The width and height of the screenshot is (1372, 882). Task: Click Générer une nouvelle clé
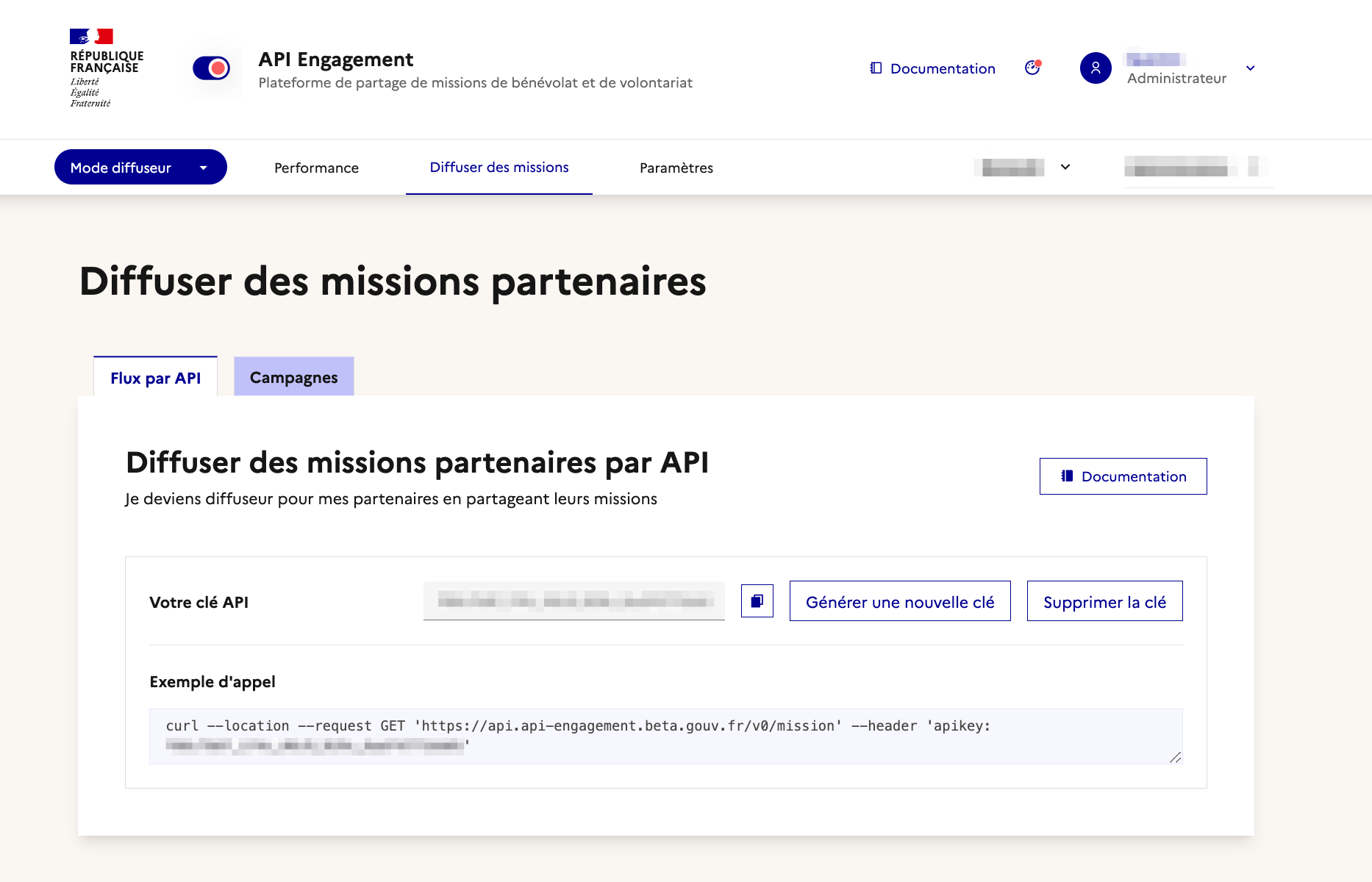(899, 601)
